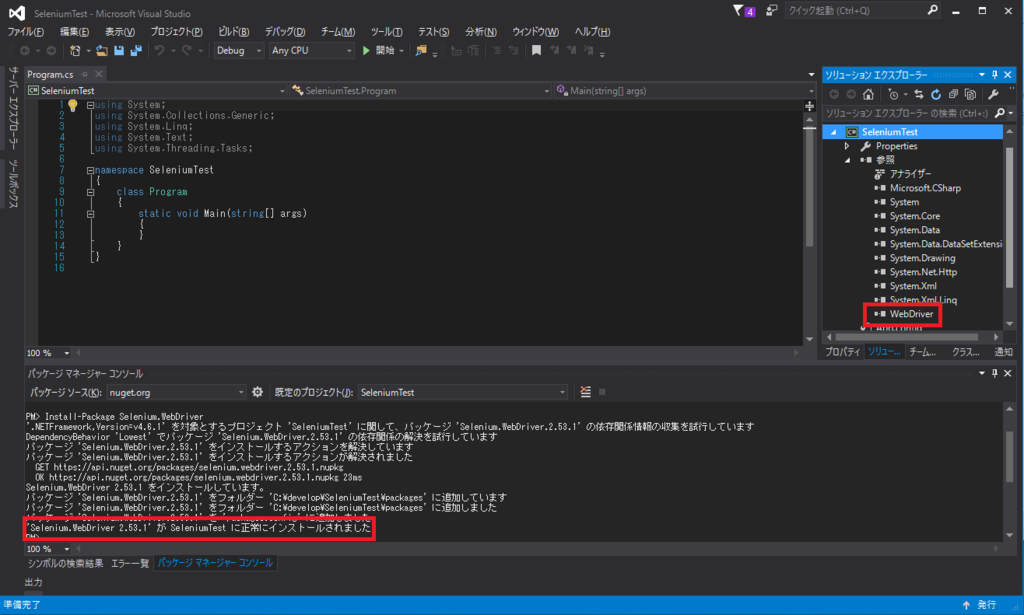Click the green Start debugging play icon

pos(366,50)
